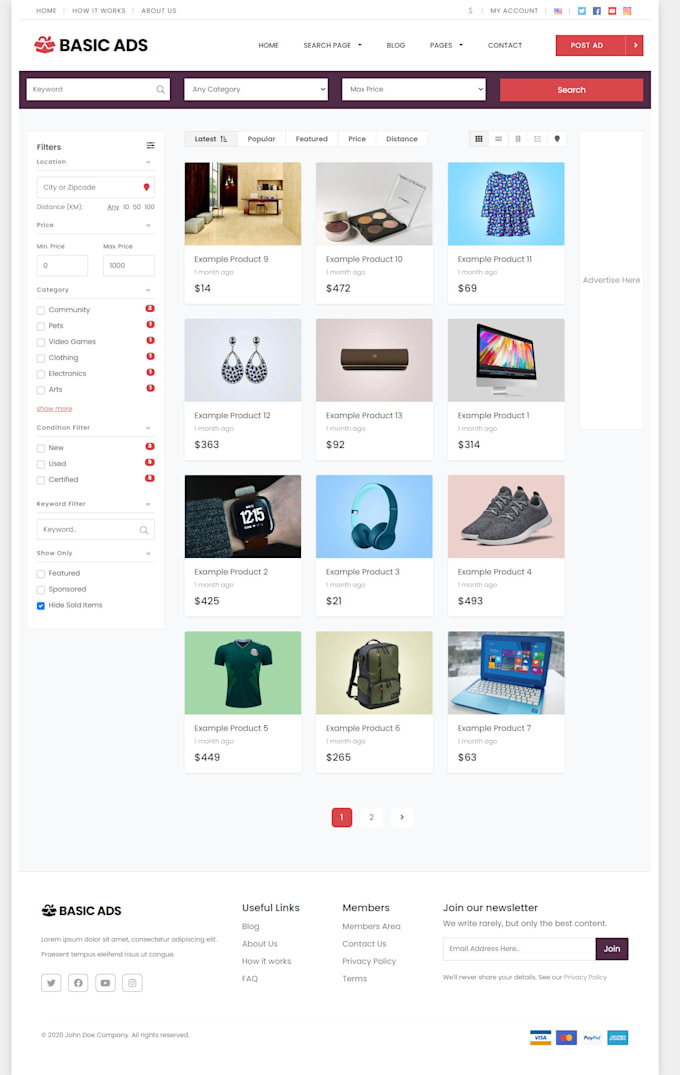Viewport: 680px width, 1075px height.
Task: Switch to map pin view icon
Action: [557, 138]
